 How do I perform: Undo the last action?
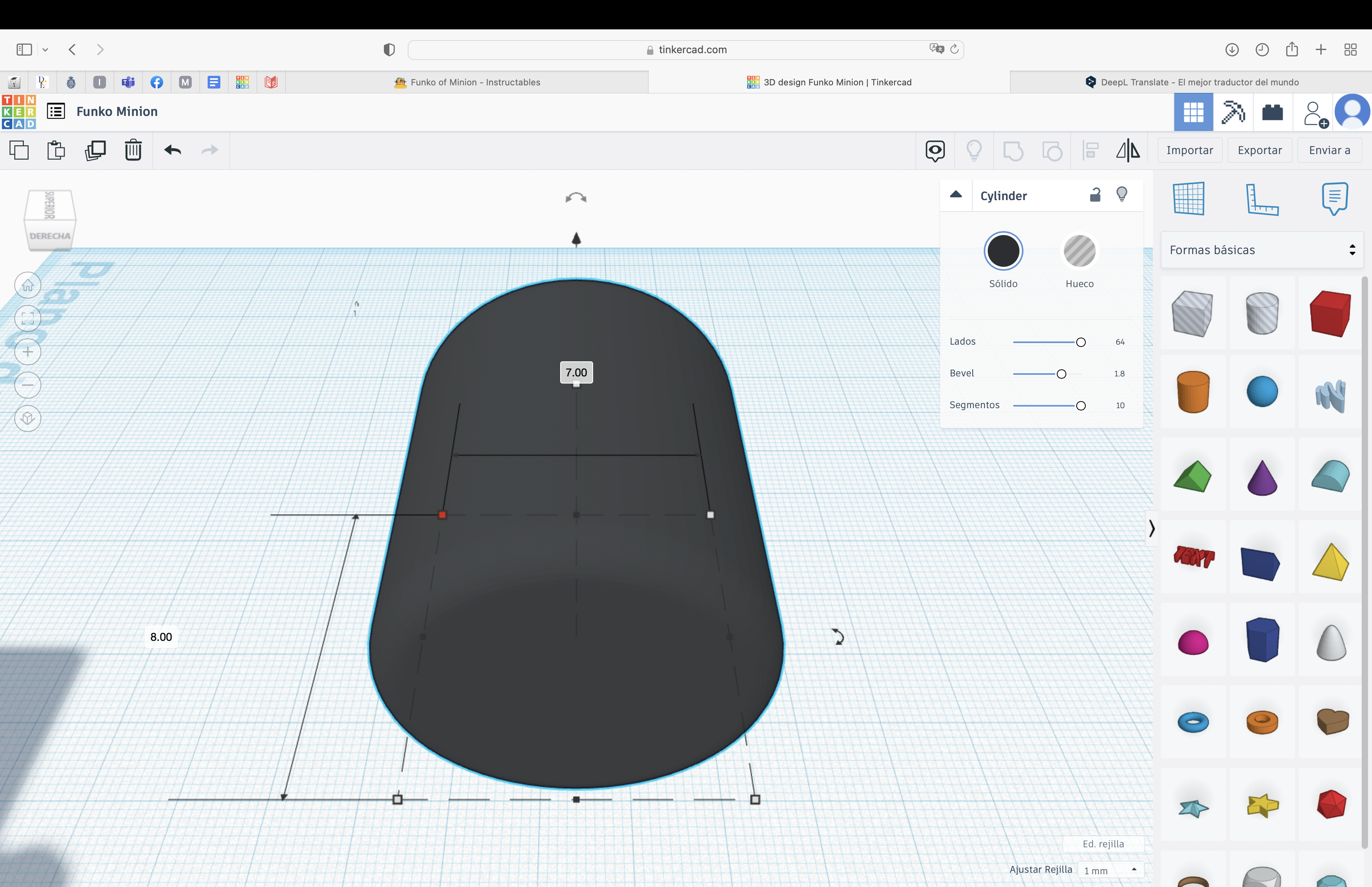point(173,150)
